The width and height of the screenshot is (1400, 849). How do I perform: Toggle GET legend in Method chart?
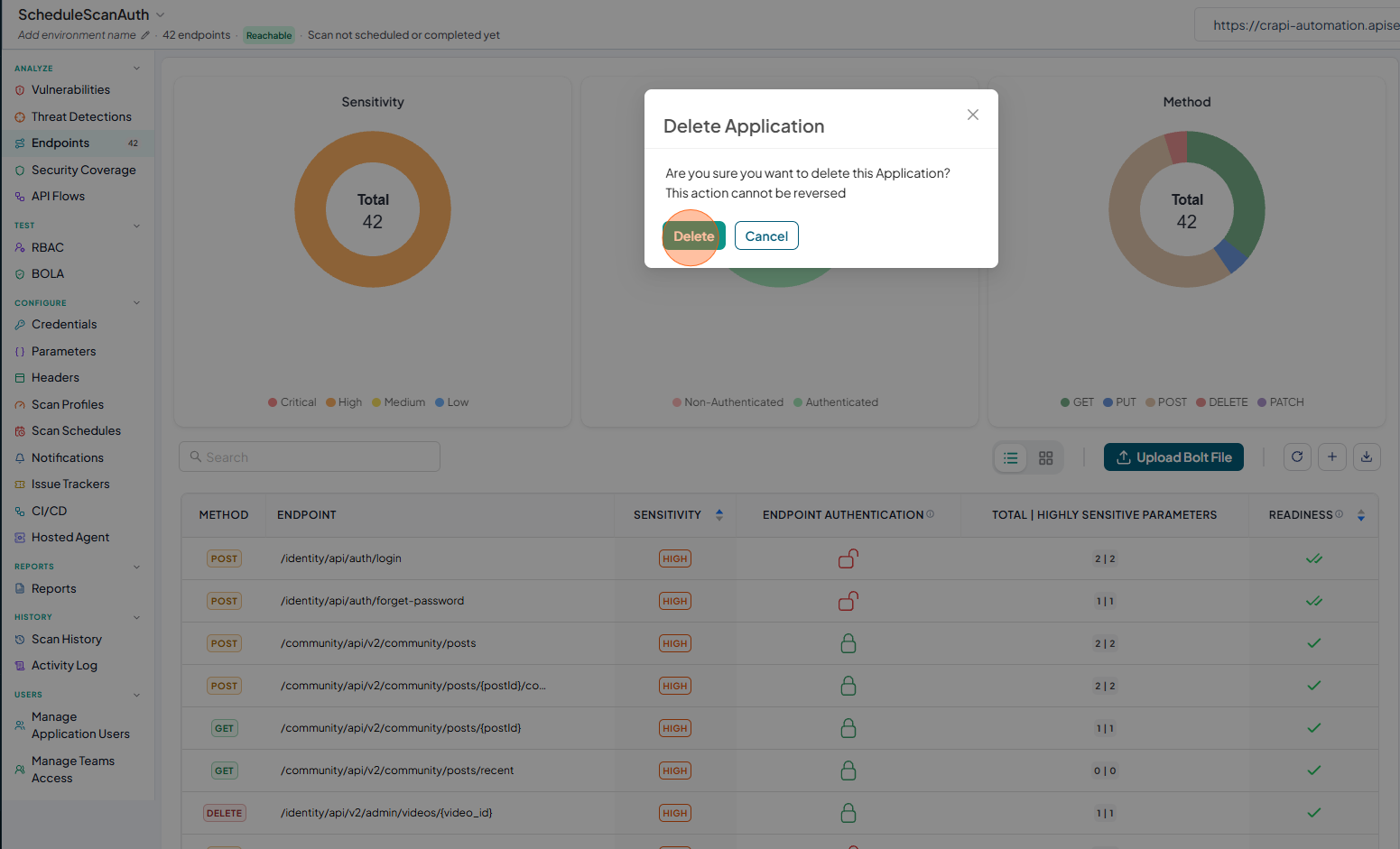coord(1077,402)
